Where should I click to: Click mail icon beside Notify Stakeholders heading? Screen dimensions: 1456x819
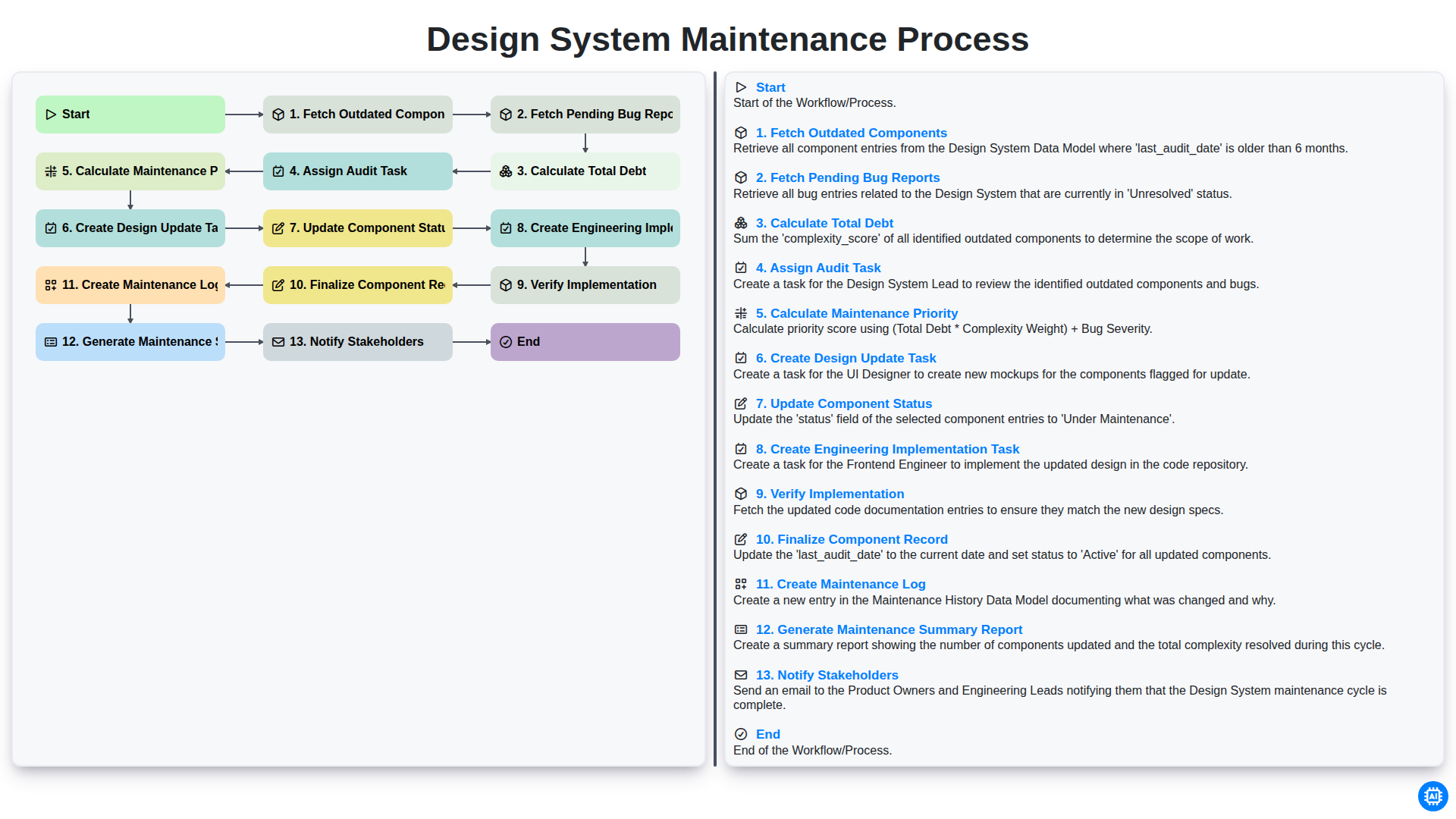(741, 675)
